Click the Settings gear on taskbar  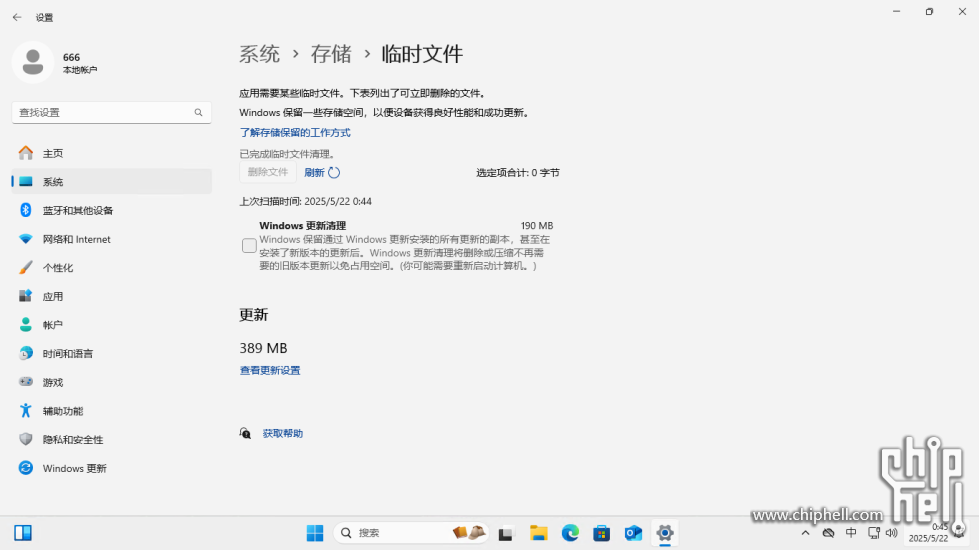pyautogui.click(x=665, y=533)
